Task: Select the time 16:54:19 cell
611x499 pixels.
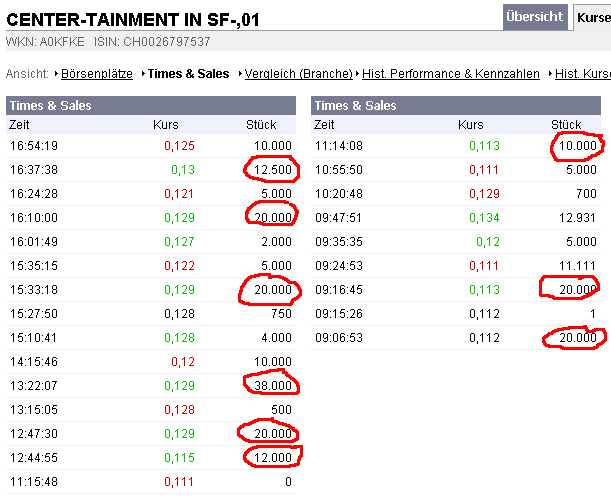Action: click(34, 146)
